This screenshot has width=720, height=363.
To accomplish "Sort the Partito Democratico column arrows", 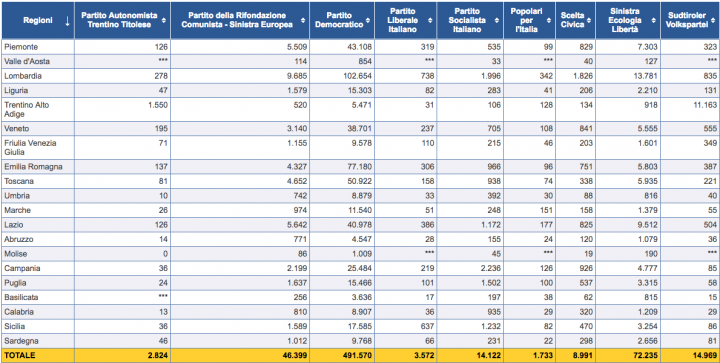I will pos(368,21).
